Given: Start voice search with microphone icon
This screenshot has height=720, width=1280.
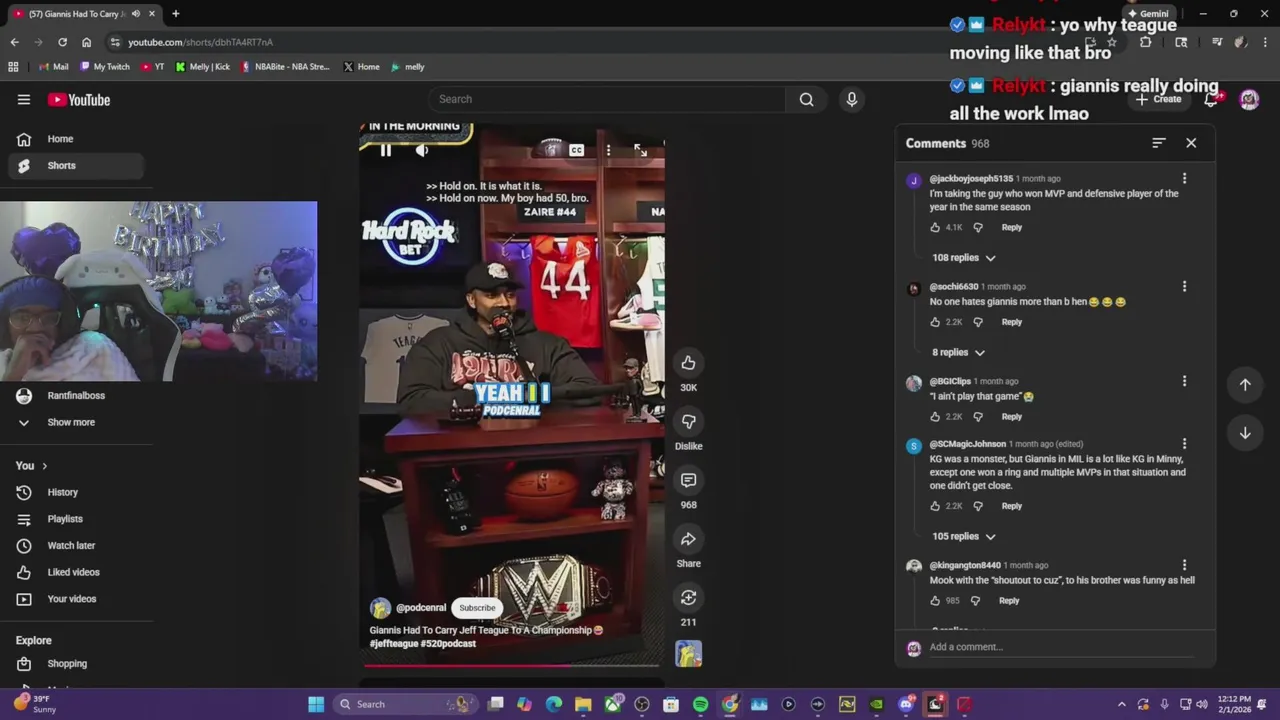Looking at the screenshot, I should tap(852, 99).
